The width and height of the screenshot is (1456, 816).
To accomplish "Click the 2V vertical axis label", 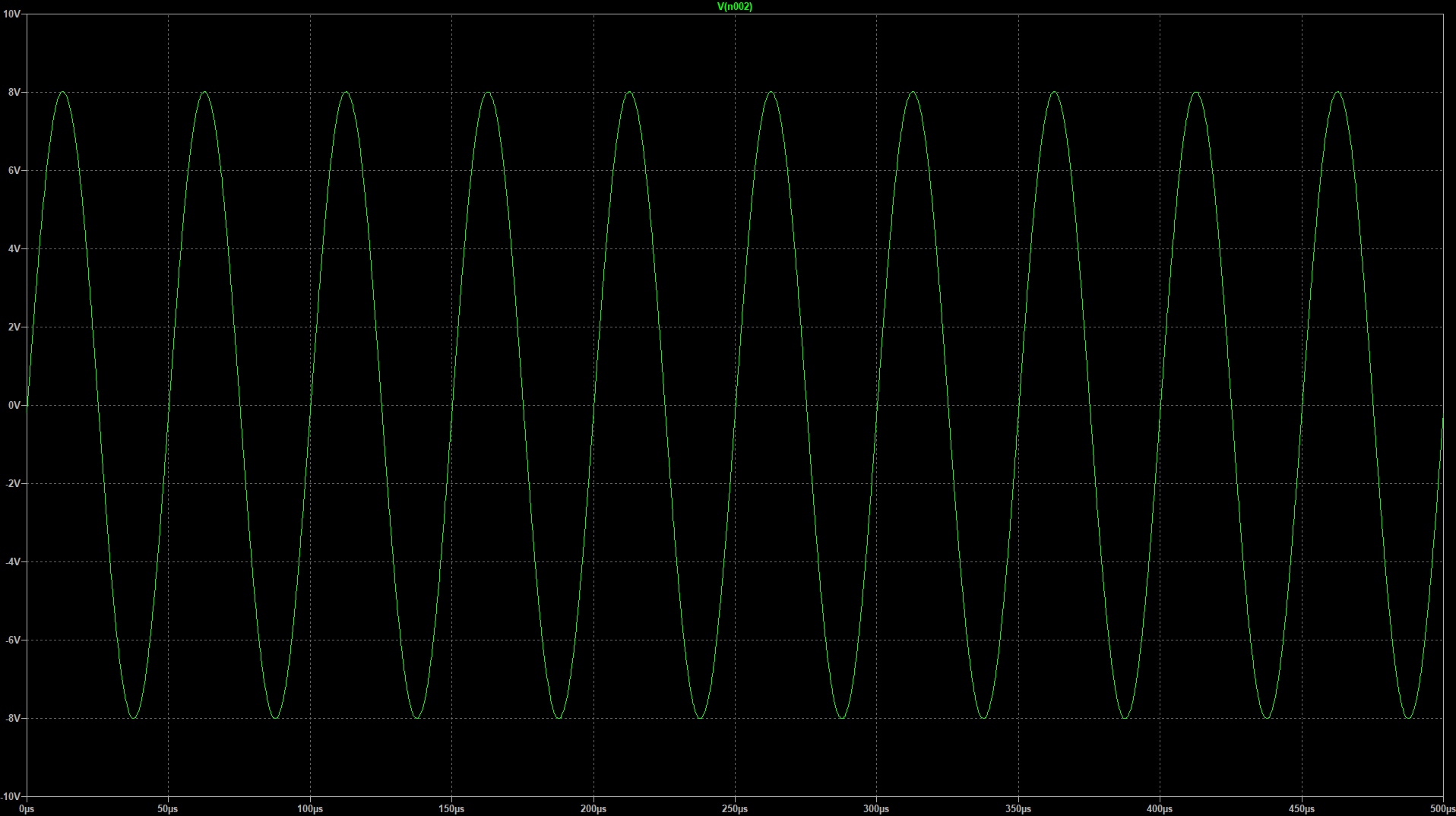I will pos(14,327).
